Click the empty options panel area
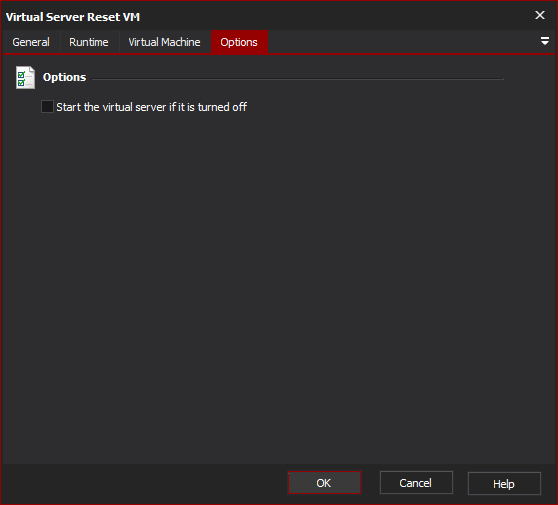This screenshot has width=558, height=505. coord(279,285)
